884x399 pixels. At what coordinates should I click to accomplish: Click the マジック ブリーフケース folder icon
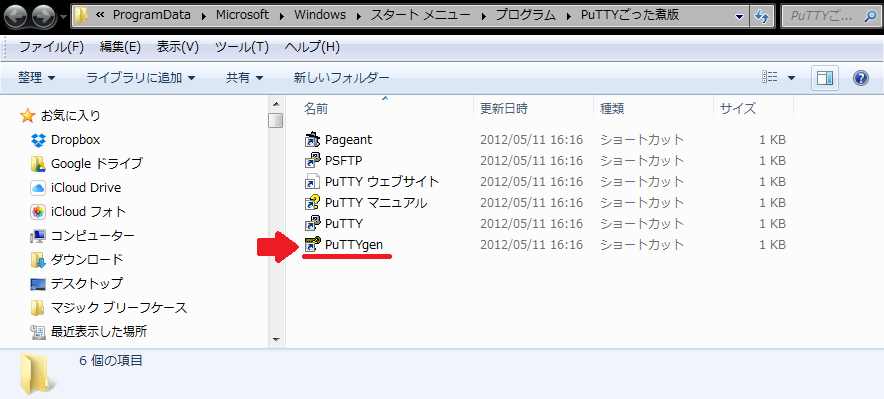tap(38, 308)
